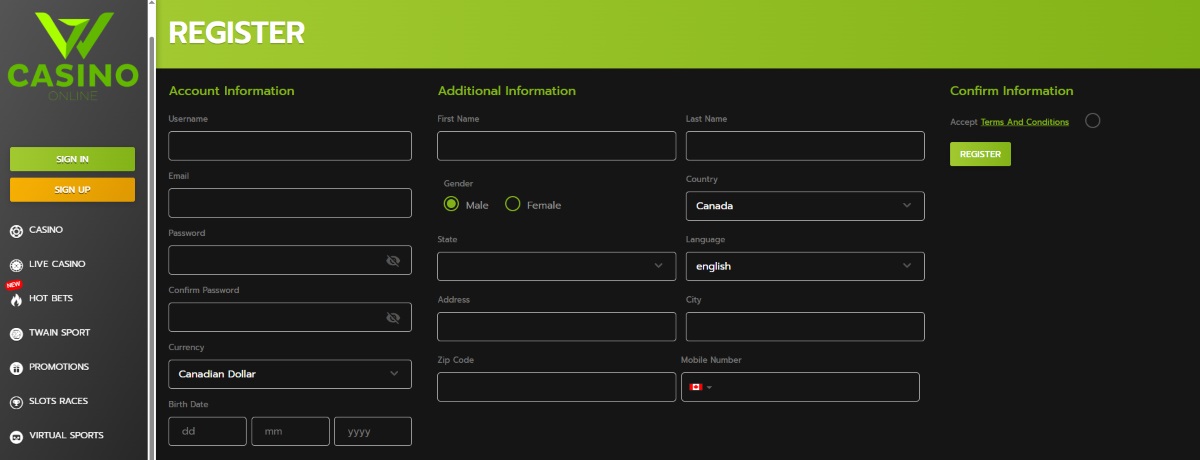Click the Hot Bets flame icon

[16, 299]
